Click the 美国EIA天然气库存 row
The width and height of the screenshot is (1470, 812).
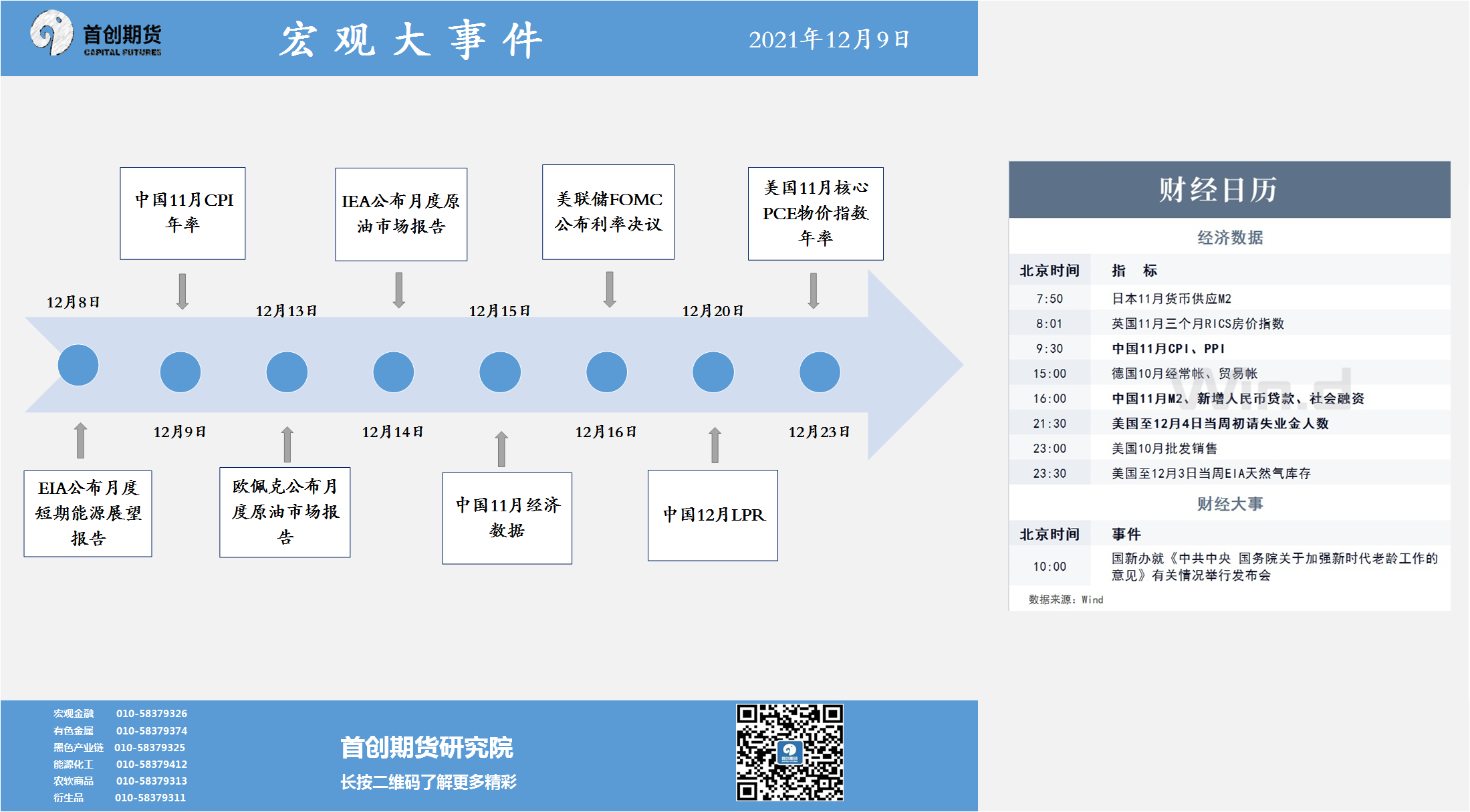(x=1229, y=473)
